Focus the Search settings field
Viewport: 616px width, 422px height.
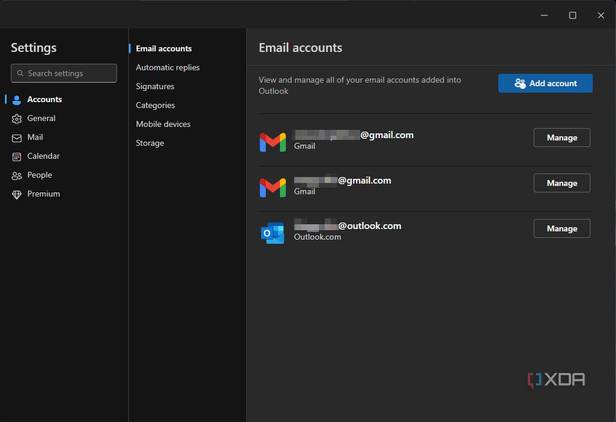click(x=64, y=73)
